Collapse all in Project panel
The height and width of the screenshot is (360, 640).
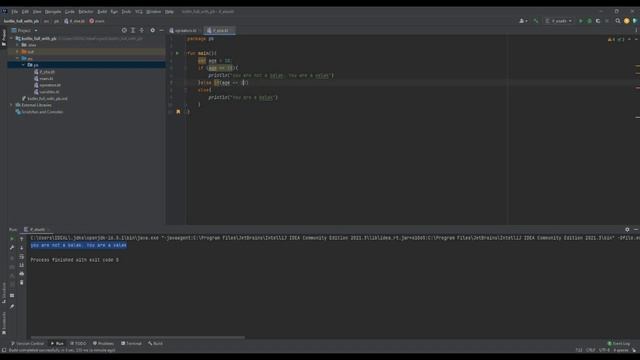142,30
